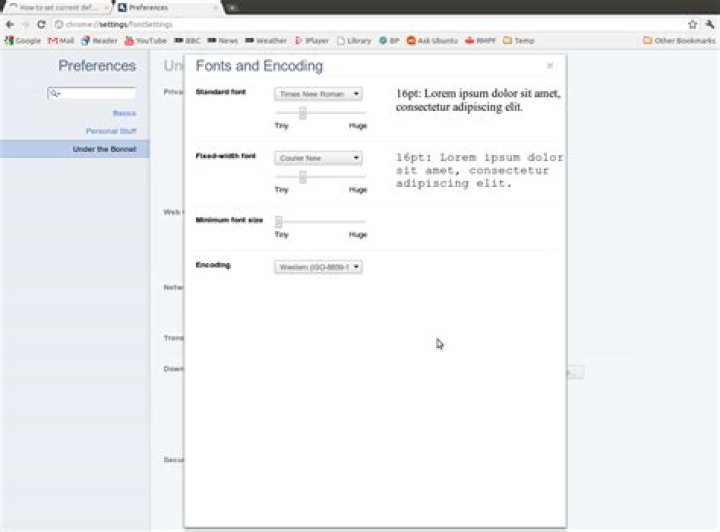
Task: Open the RMPF bookmark
Action: (x=480, y=41)
